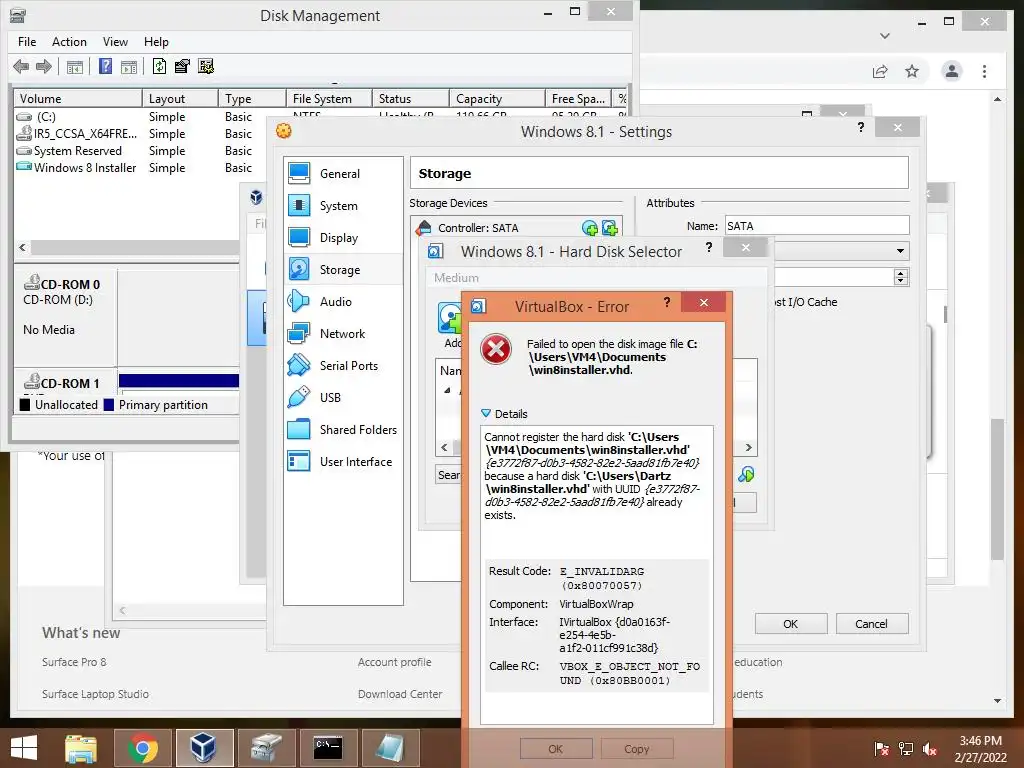This screenshot has width=1024, height=768.
Task: Select CD-ROM 0 disk entry
Action: coord(65,317)
